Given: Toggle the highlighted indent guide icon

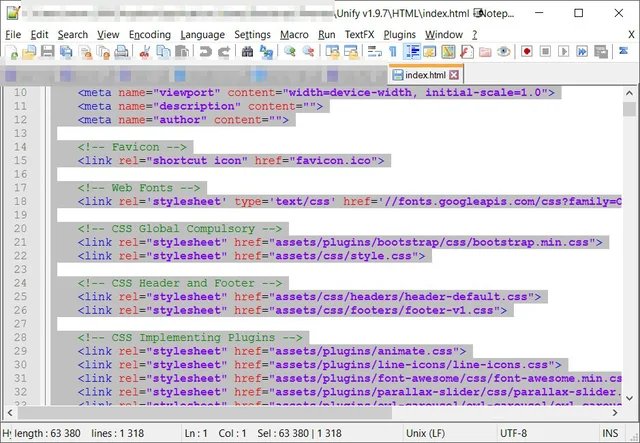Looking at the screenshot, I should 412,52.
